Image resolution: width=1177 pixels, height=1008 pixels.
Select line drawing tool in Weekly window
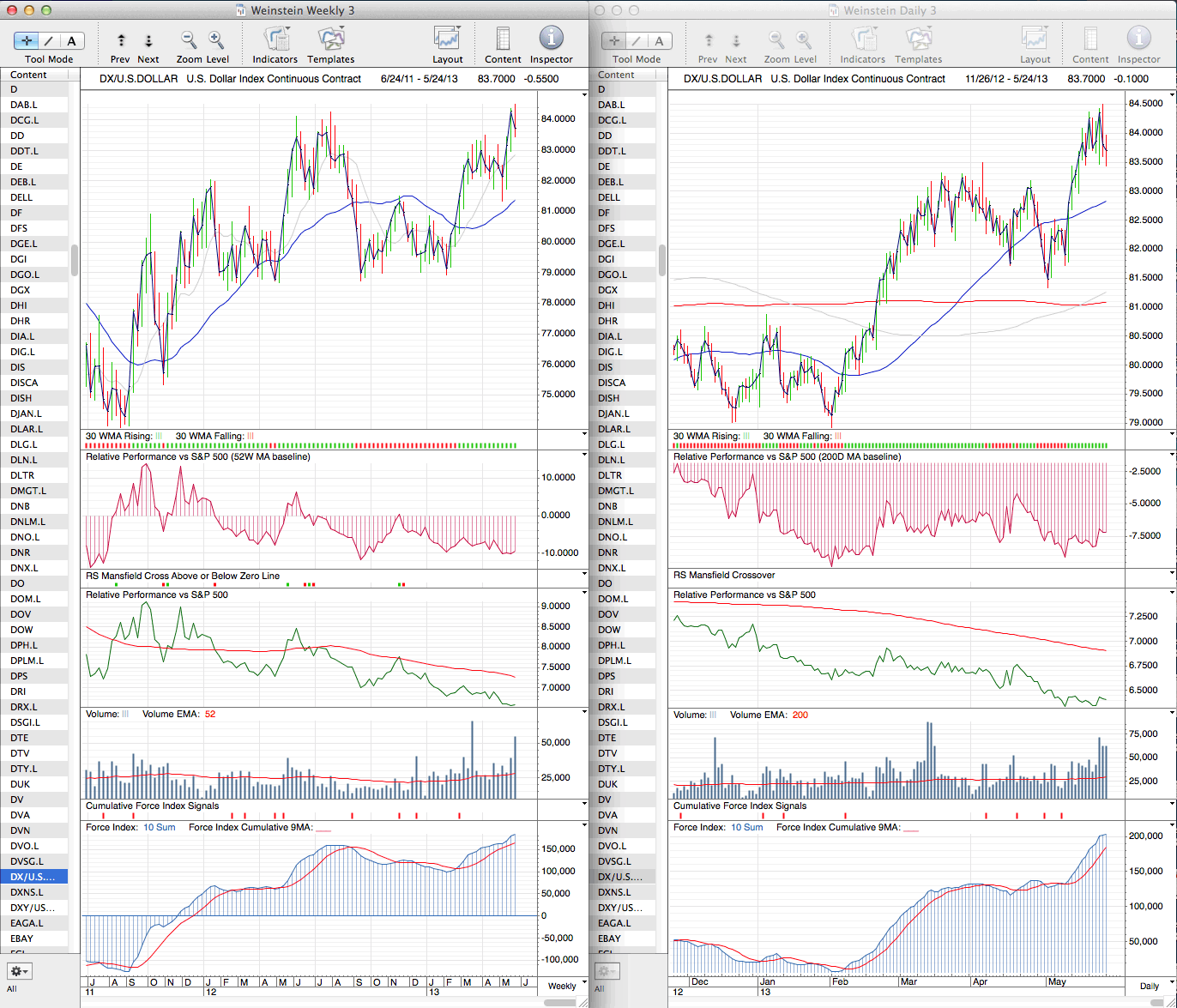(50, 40)
